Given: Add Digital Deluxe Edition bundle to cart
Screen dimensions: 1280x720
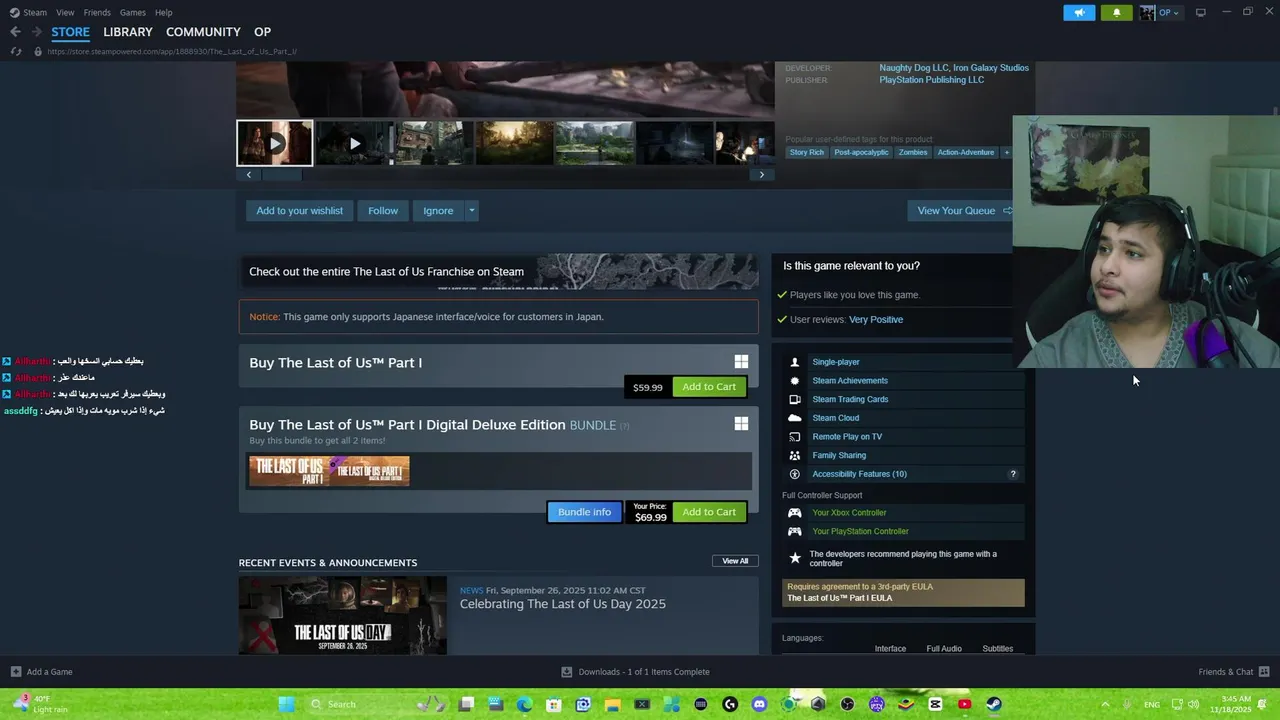Looking at the screenshot, I should (709, 512).
